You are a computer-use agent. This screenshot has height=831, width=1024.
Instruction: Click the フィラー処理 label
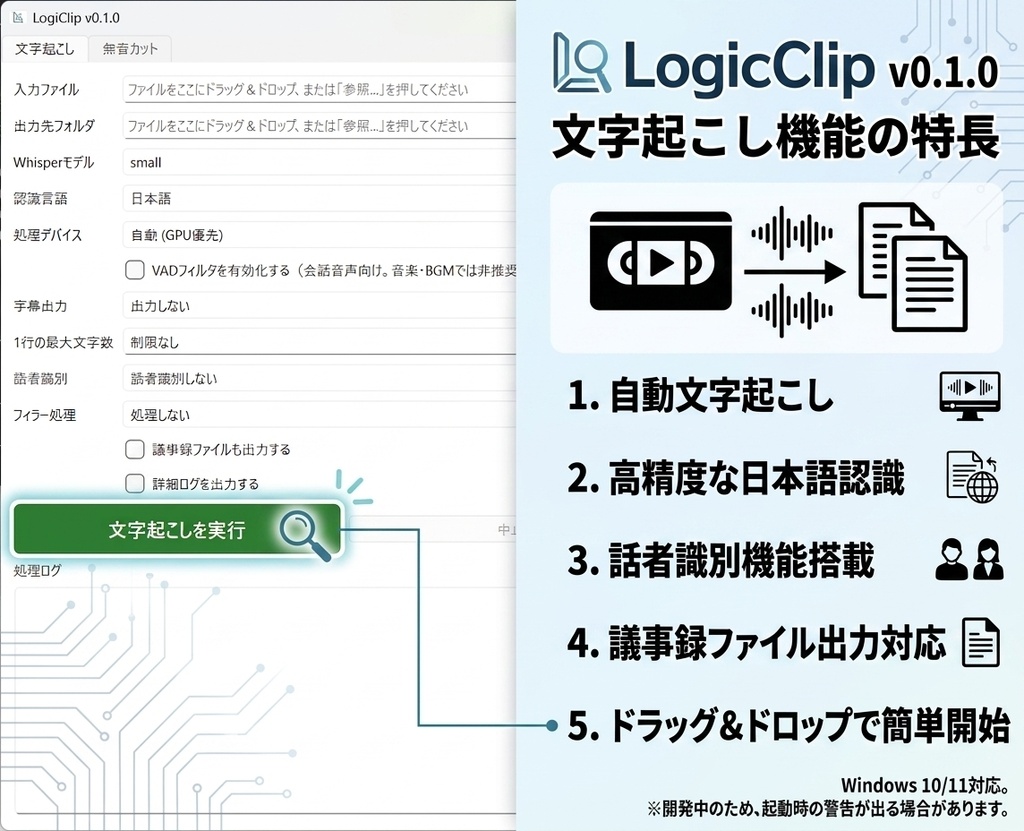click(x=44, y=415)
